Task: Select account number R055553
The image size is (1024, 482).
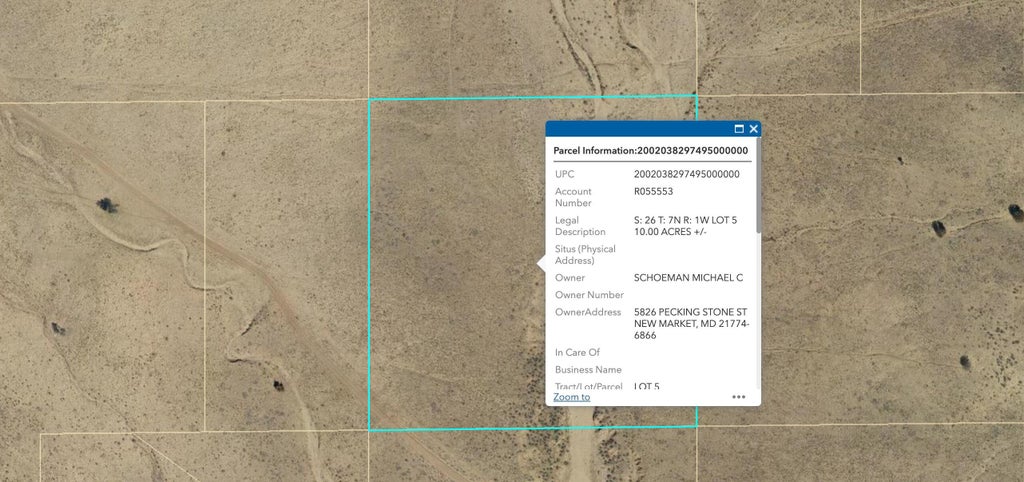Action: click(653, 191)
